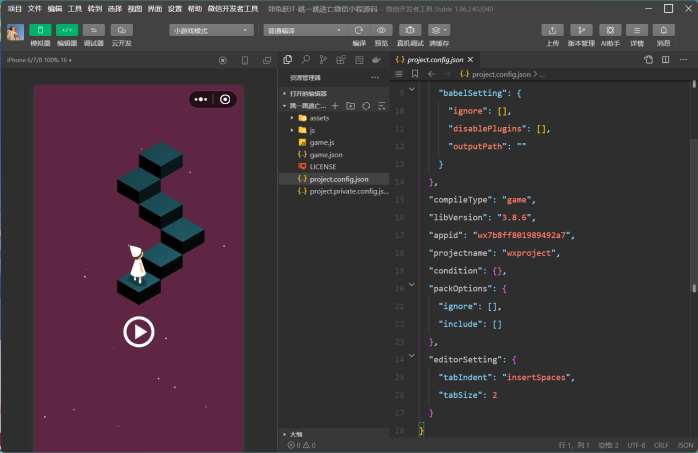
Task: Open the upload icon in toolbar
Action: click(x=553, y=30)
